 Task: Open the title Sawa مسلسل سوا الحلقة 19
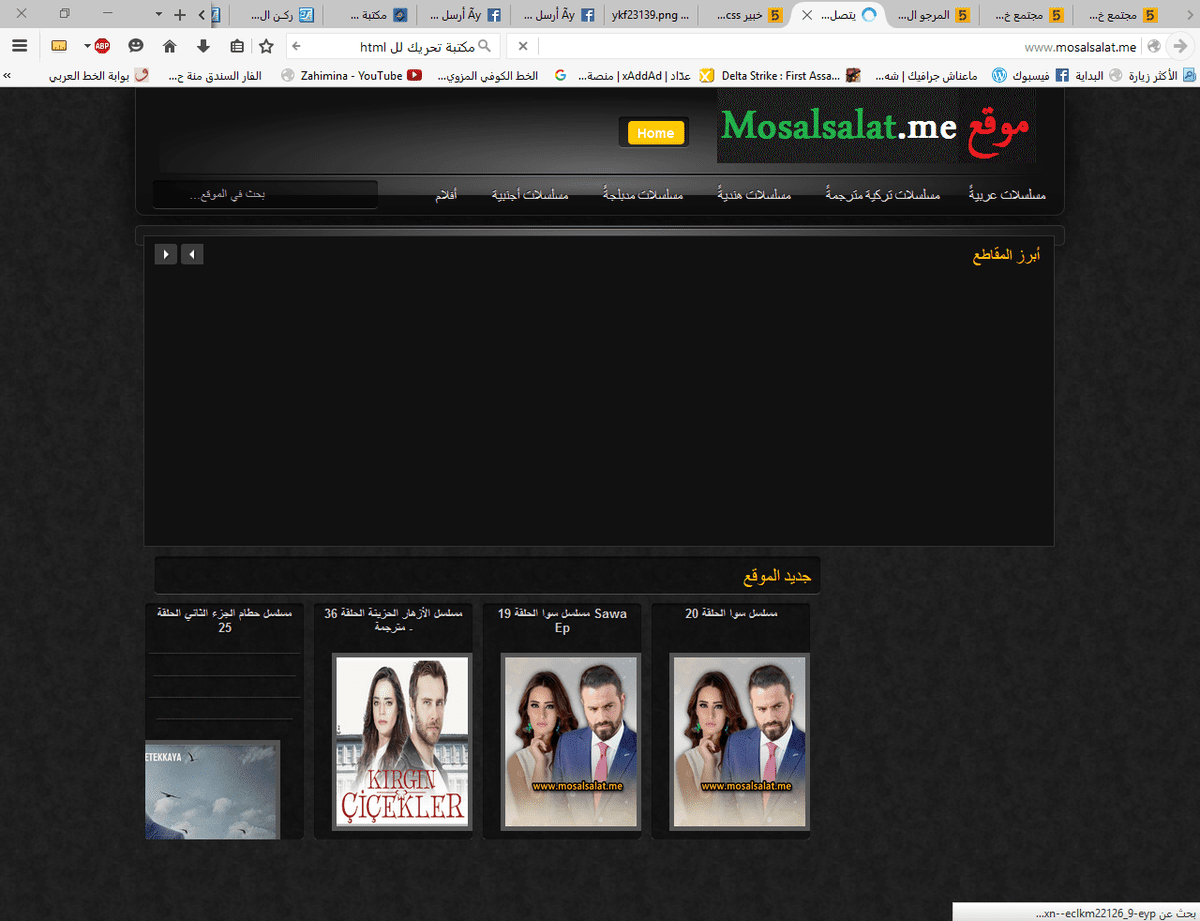point(562,620)
